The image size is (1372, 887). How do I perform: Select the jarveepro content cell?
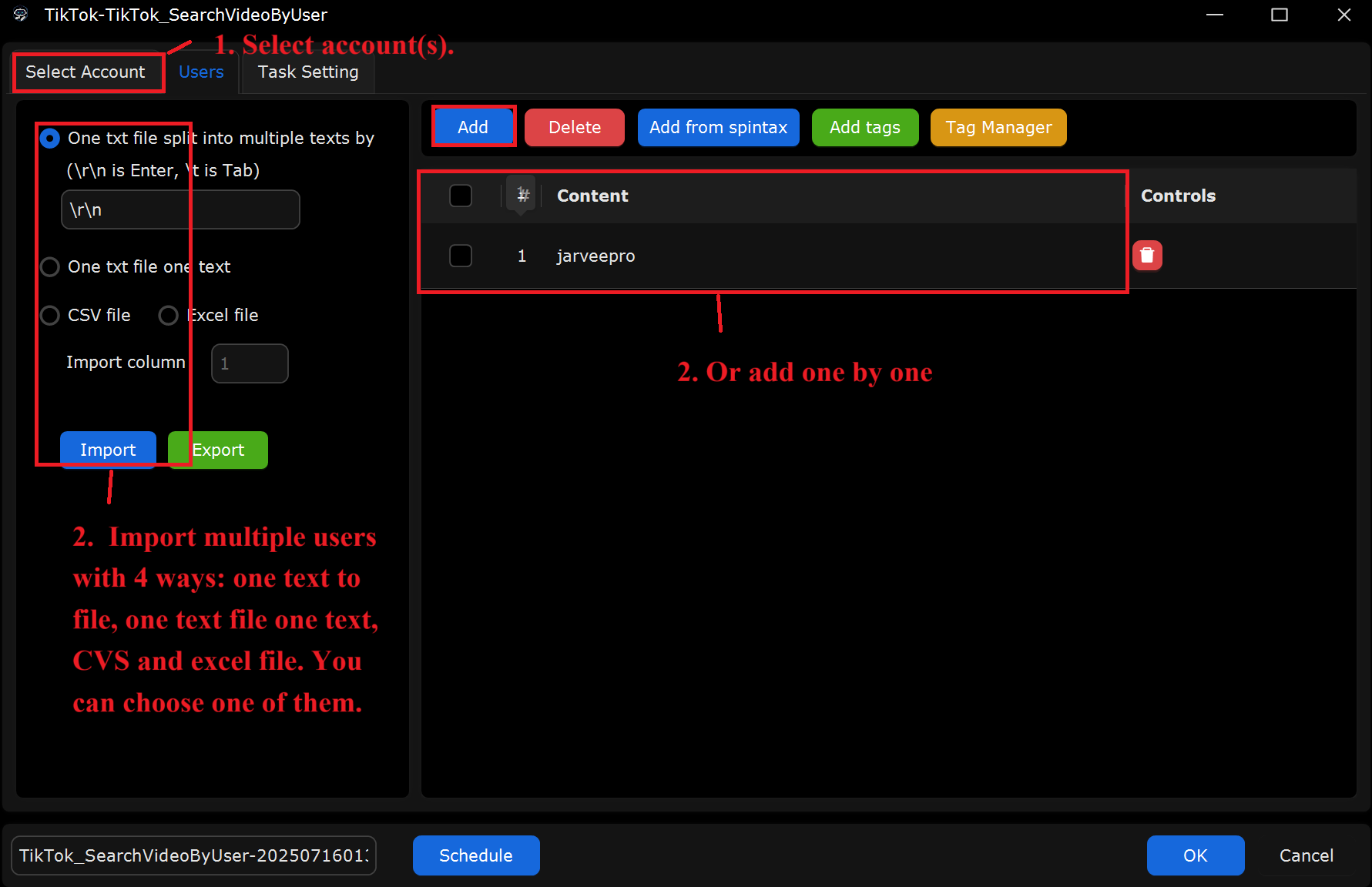pos(595,256)
